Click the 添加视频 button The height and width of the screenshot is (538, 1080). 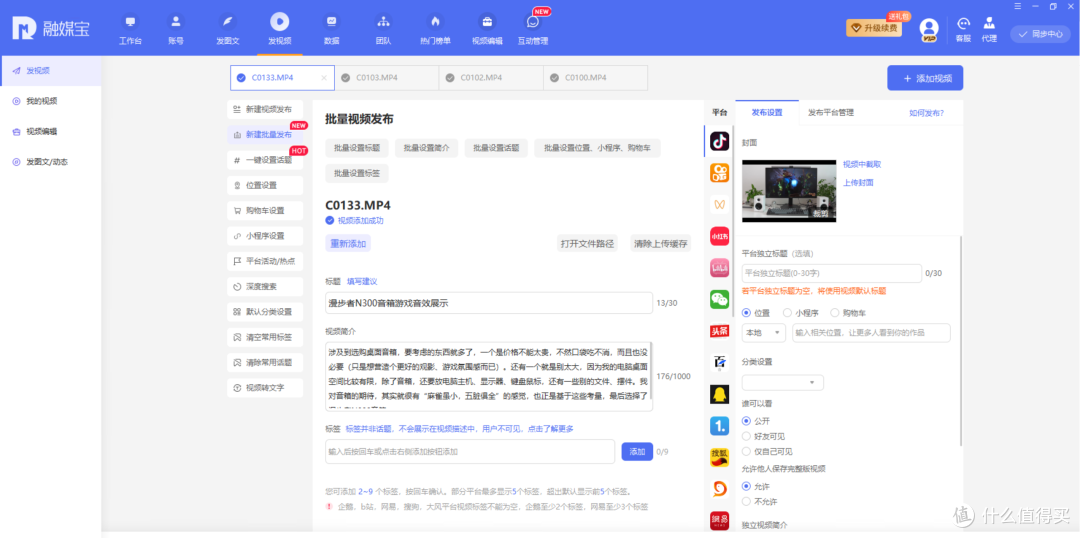[x=925, y=79]
